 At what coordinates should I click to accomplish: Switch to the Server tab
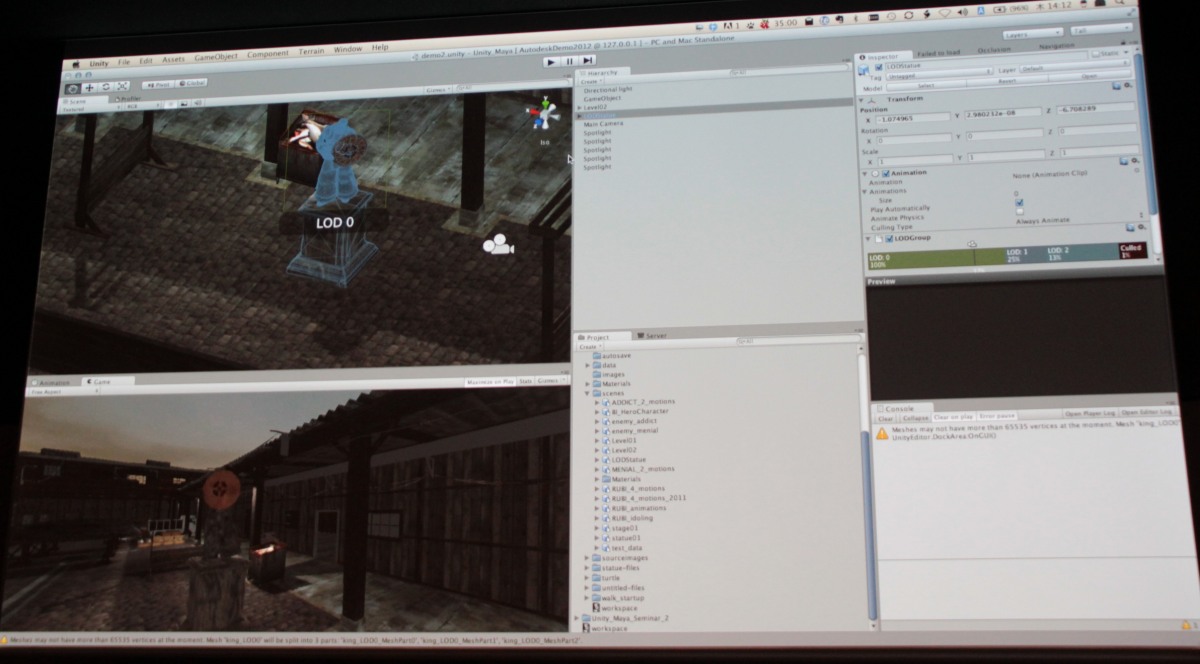(655, 335)
